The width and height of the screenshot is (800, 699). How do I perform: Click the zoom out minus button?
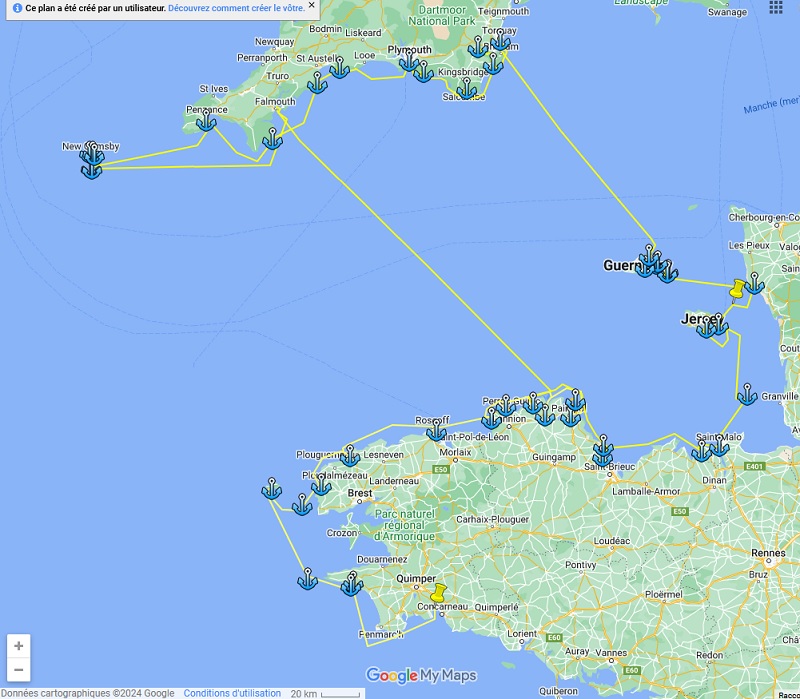tap(19, 669)
